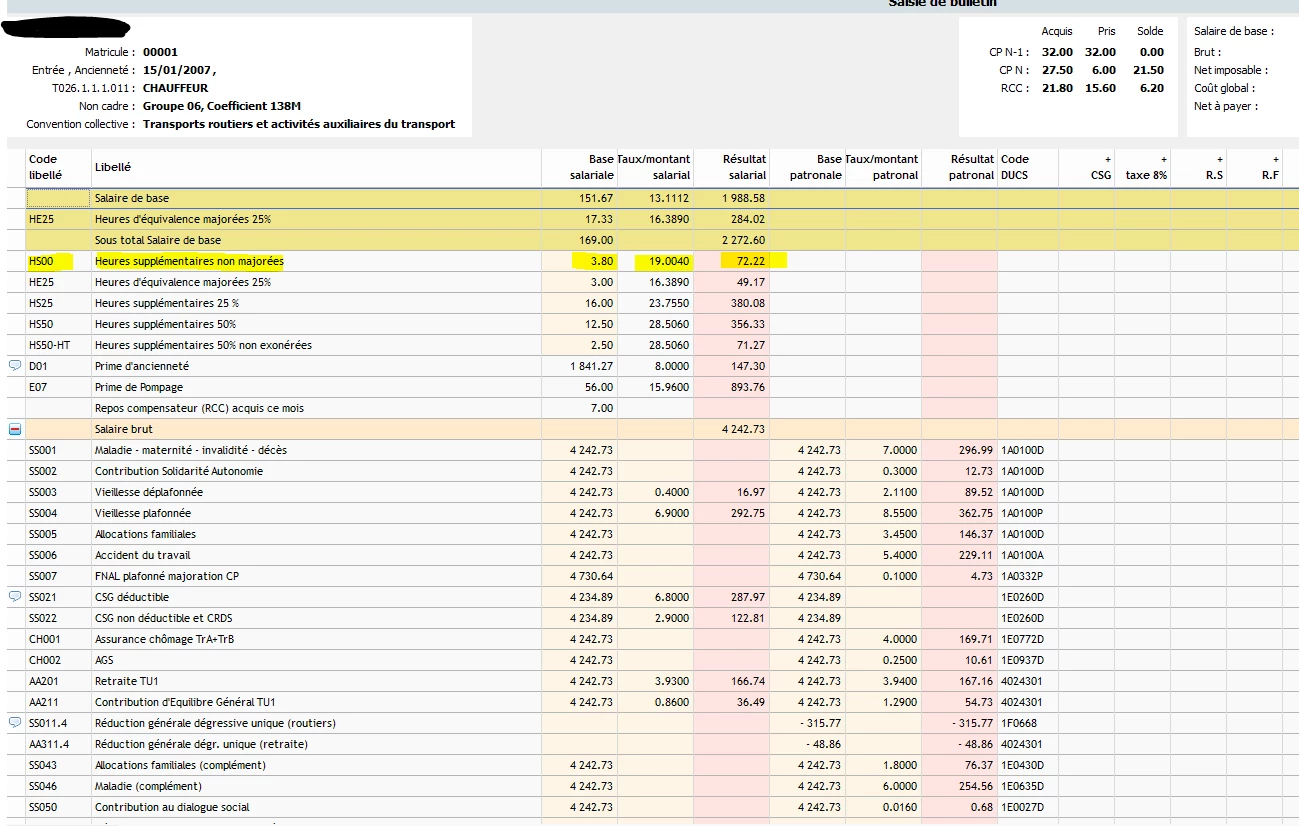The height and width of the screenshot is (826, 1299).
Task: Collapse the Salaire brut section
Action: point(14,429)
